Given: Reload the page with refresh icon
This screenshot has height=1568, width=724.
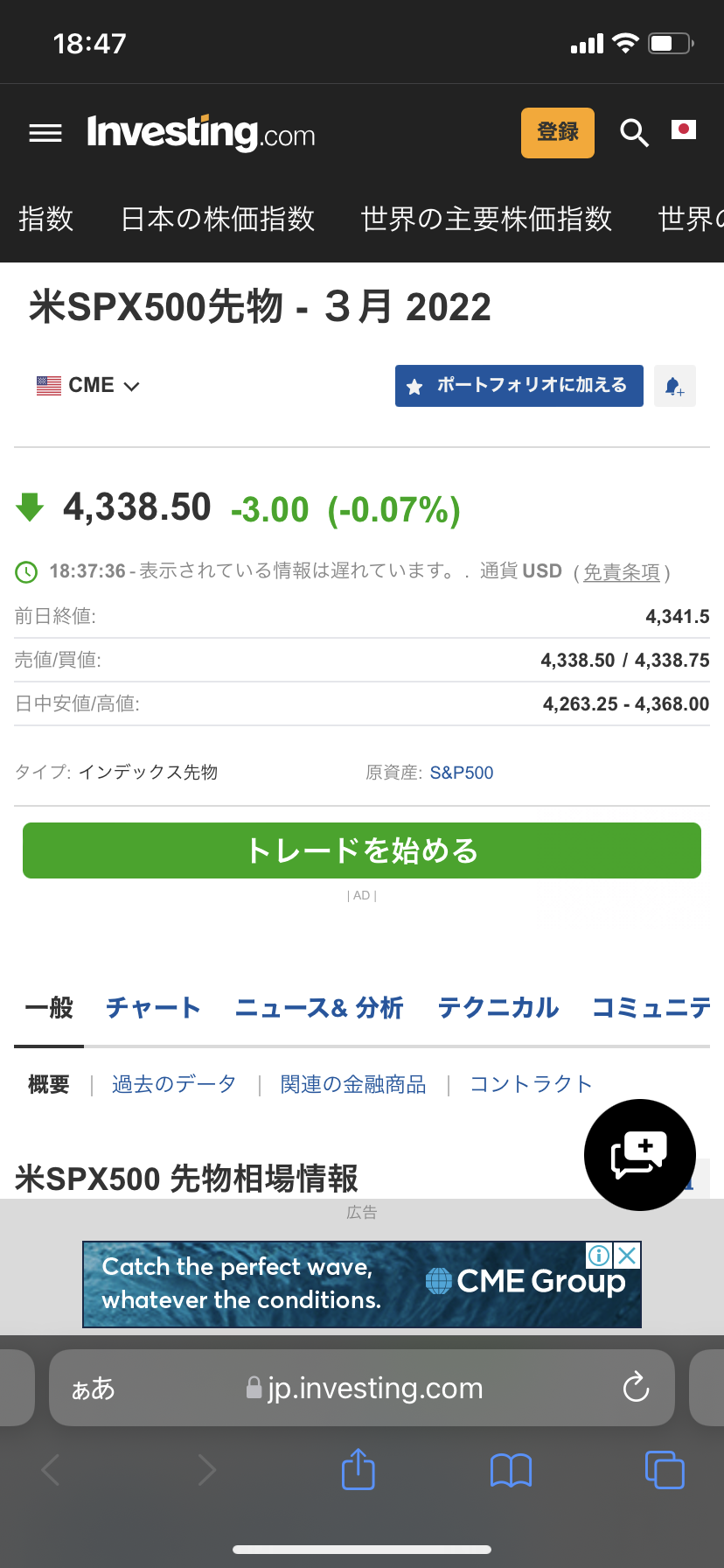Looking at the screenshot, I should click(x=636, y=1387).
